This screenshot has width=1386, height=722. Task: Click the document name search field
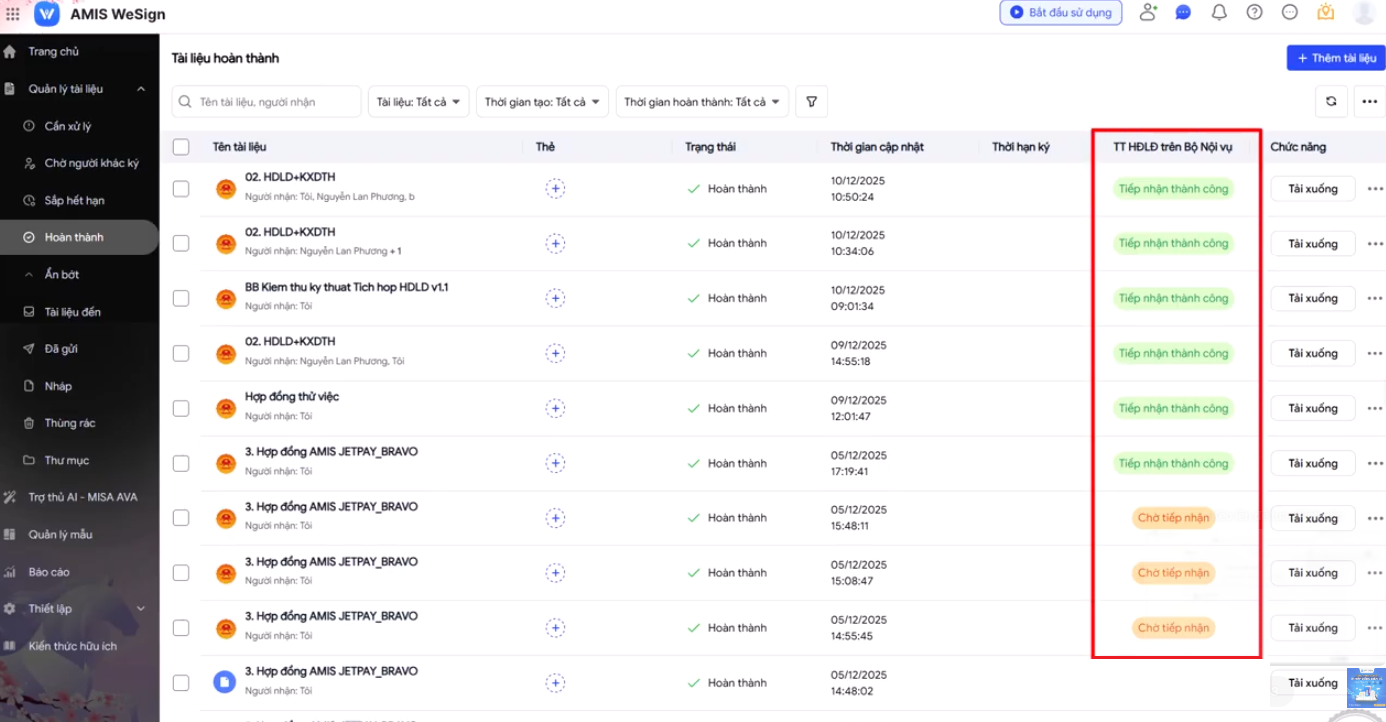click(267, 102)
